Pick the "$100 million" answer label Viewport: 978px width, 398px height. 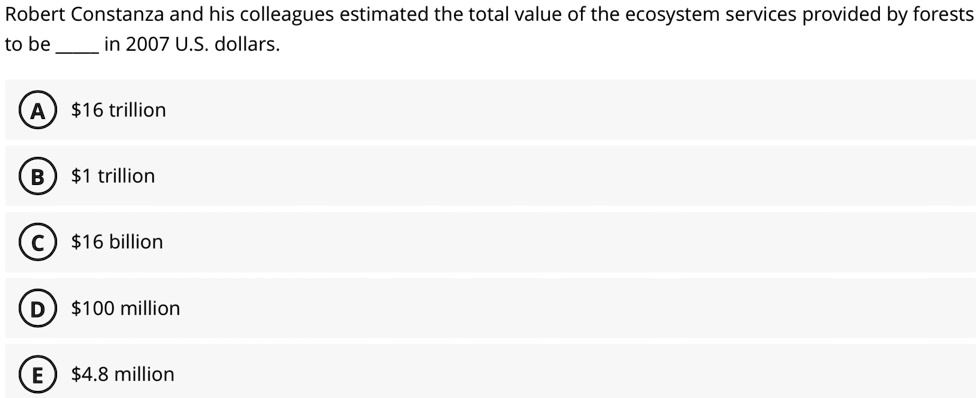coord(125,308)
